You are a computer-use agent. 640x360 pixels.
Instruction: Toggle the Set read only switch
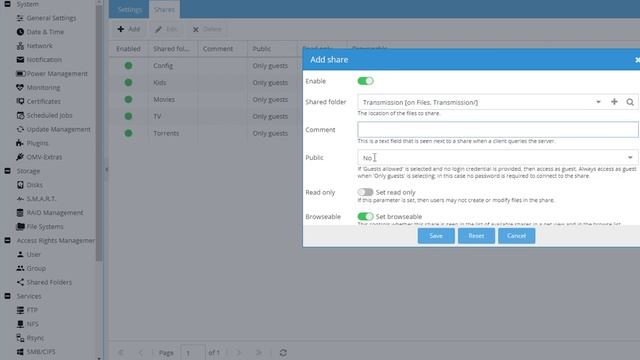[x=365, y=192]
